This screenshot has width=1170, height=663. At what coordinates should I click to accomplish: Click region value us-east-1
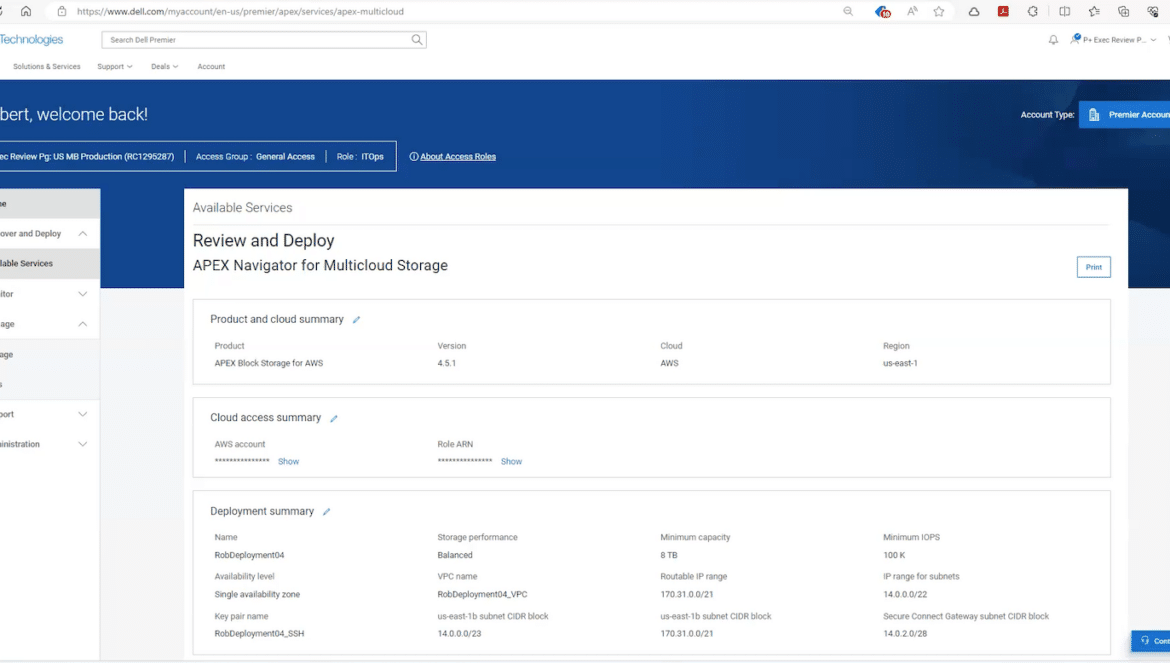[x=900, y=363]
